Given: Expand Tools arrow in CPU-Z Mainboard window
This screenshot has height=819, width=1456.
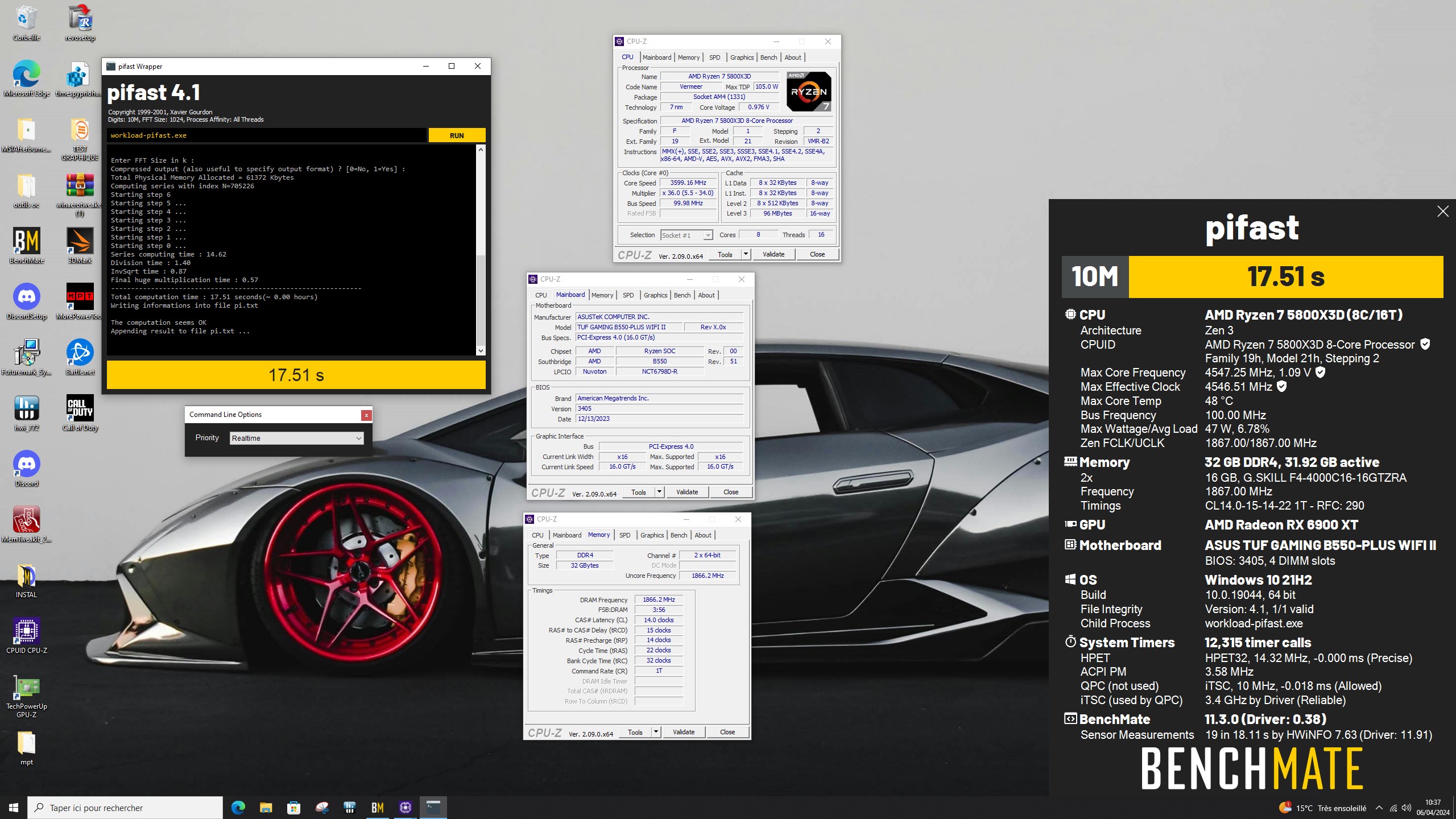Looking at the screenshot, I should [659, 492].
